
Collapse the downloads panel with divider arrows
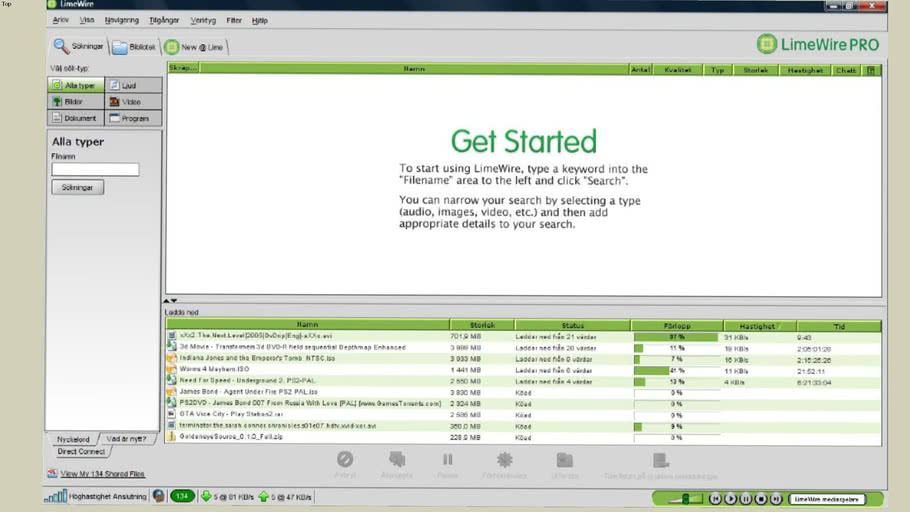click(x=171, y=300)
